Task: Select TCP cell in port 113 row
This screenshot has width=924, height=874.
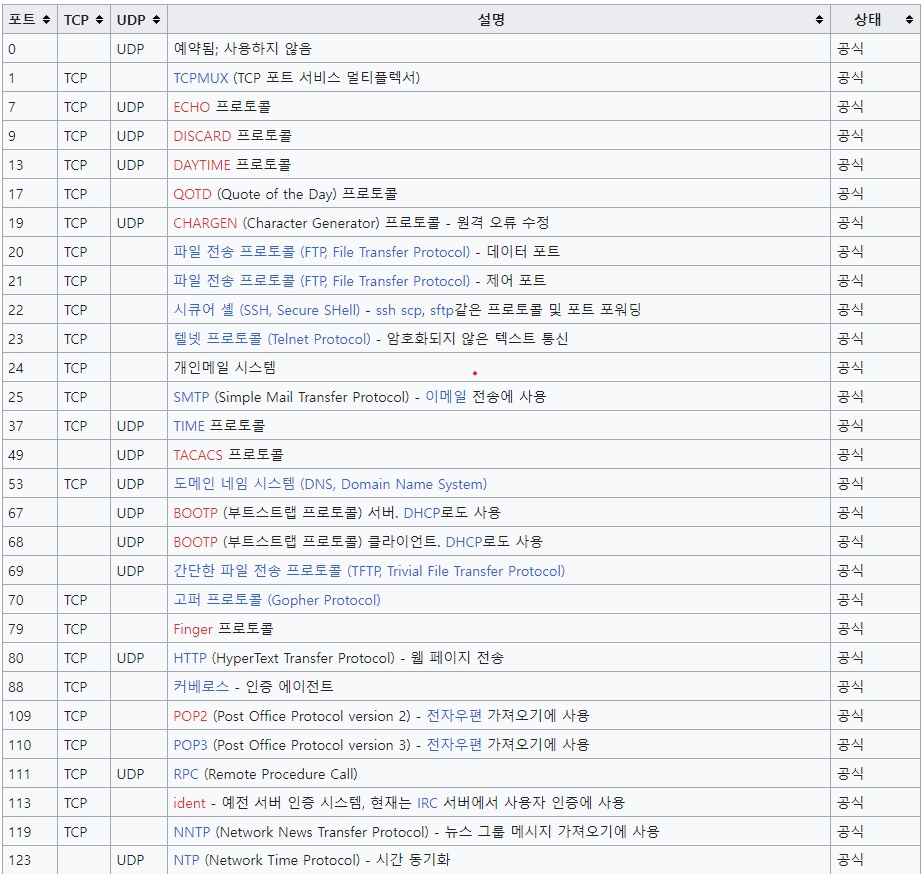Action: [84, 803]
